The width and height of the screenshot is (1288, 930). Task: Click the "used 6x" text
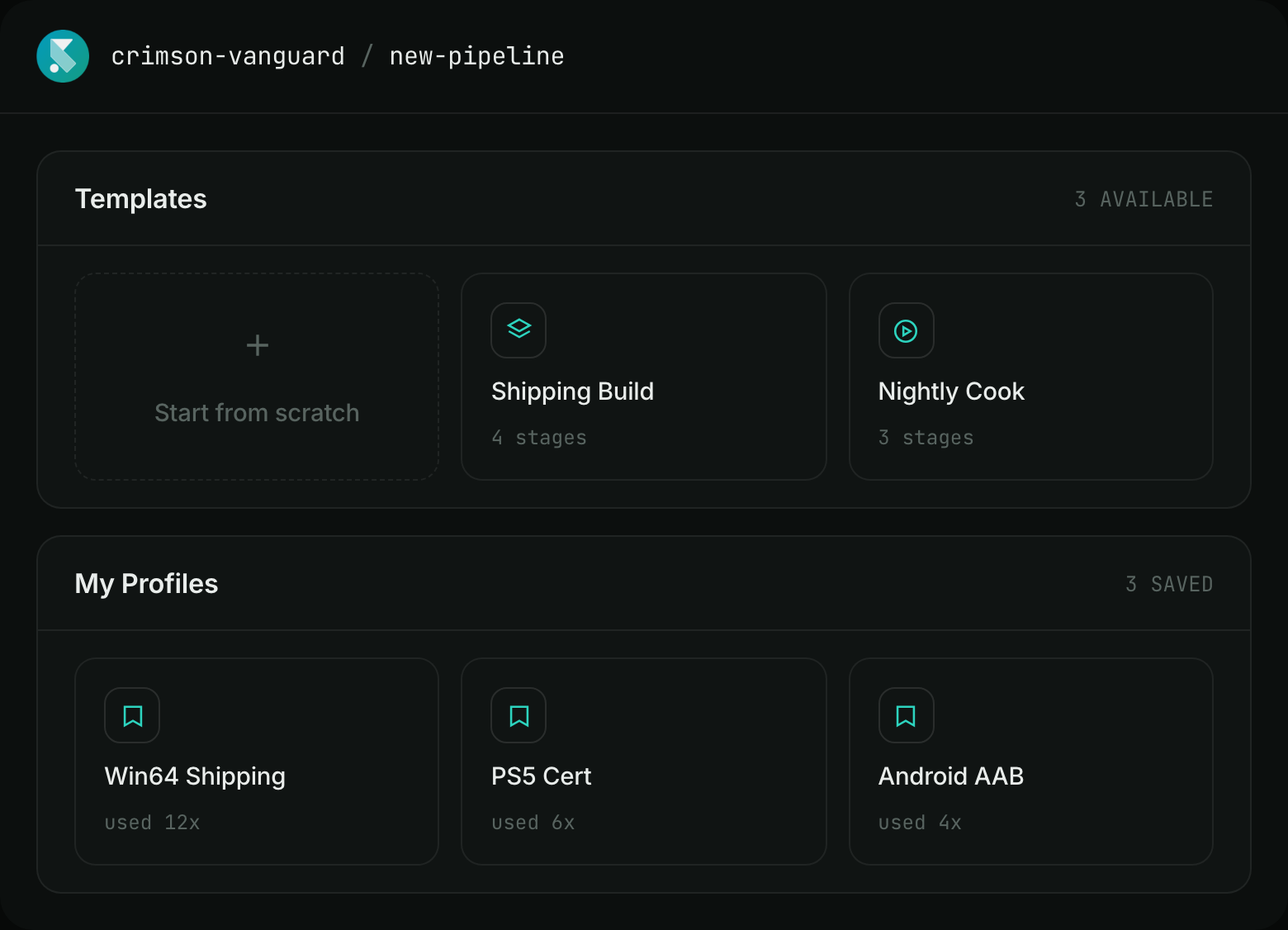click(533, 823)
